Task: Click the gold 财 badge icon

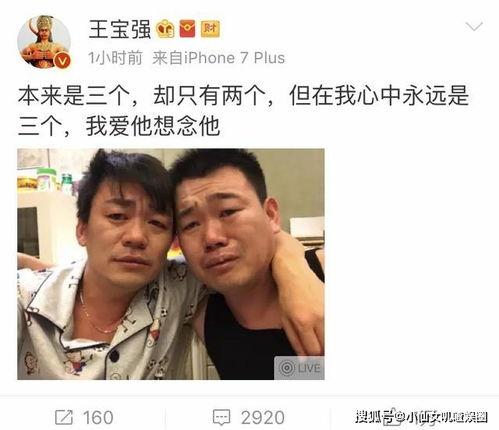Action: (x=210, y=29)
